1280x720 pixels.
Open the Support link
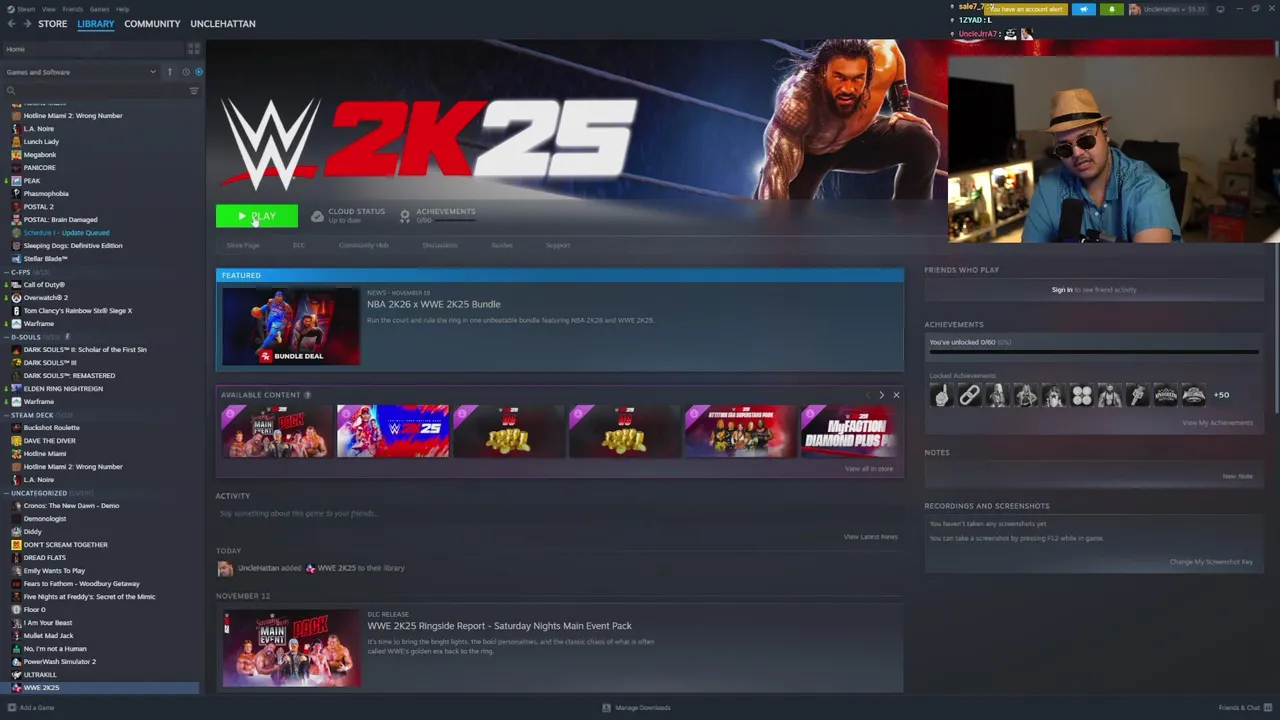pos(558,245)
